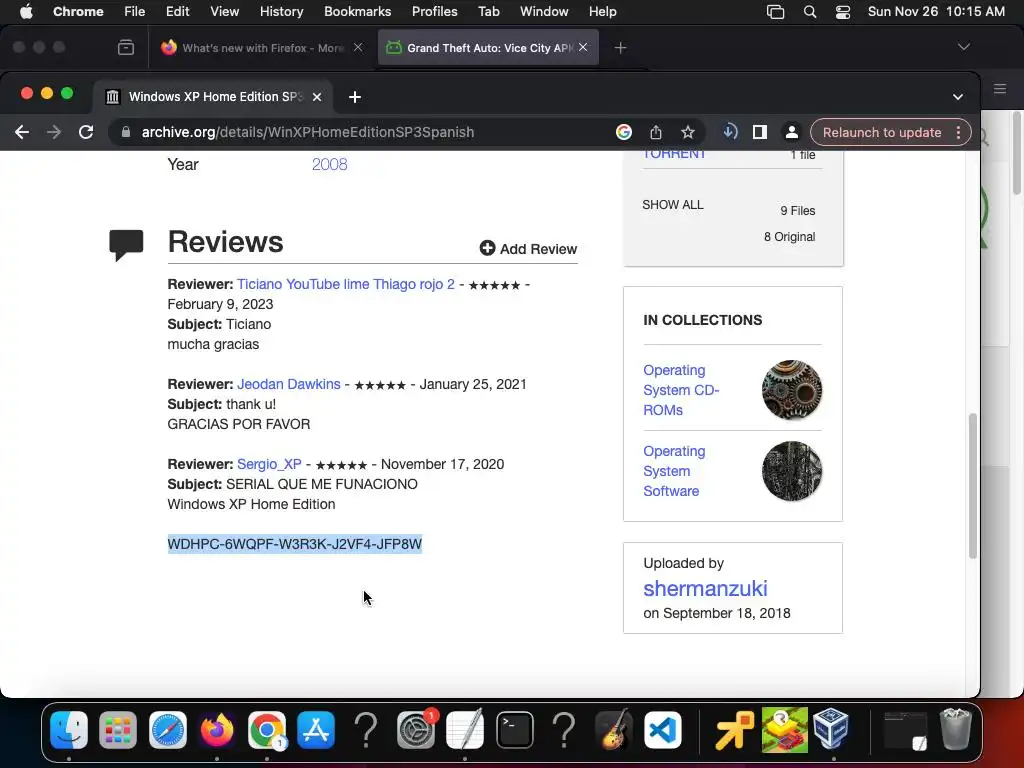Switch to Grand Theft Auto Vice City tab
This screenshot has width=1024, height=768.
[488, 48]
